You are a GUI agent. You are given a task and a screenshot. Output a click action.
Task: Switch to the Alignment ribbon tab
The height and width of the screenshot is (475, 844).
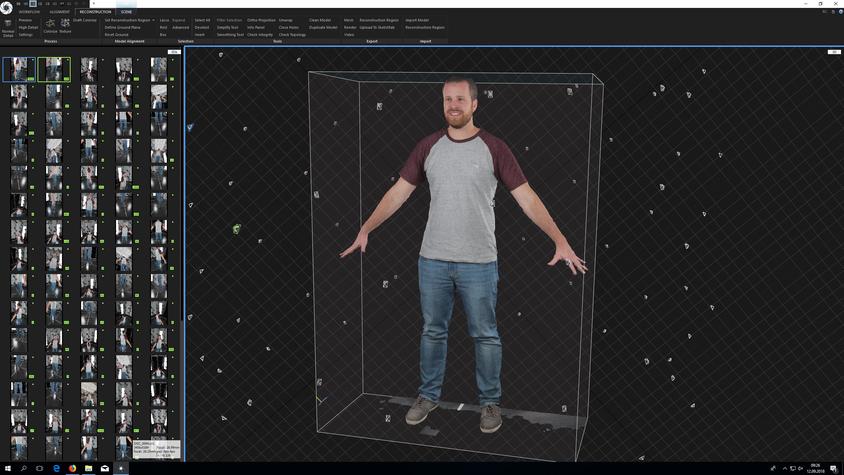(60, 12)
